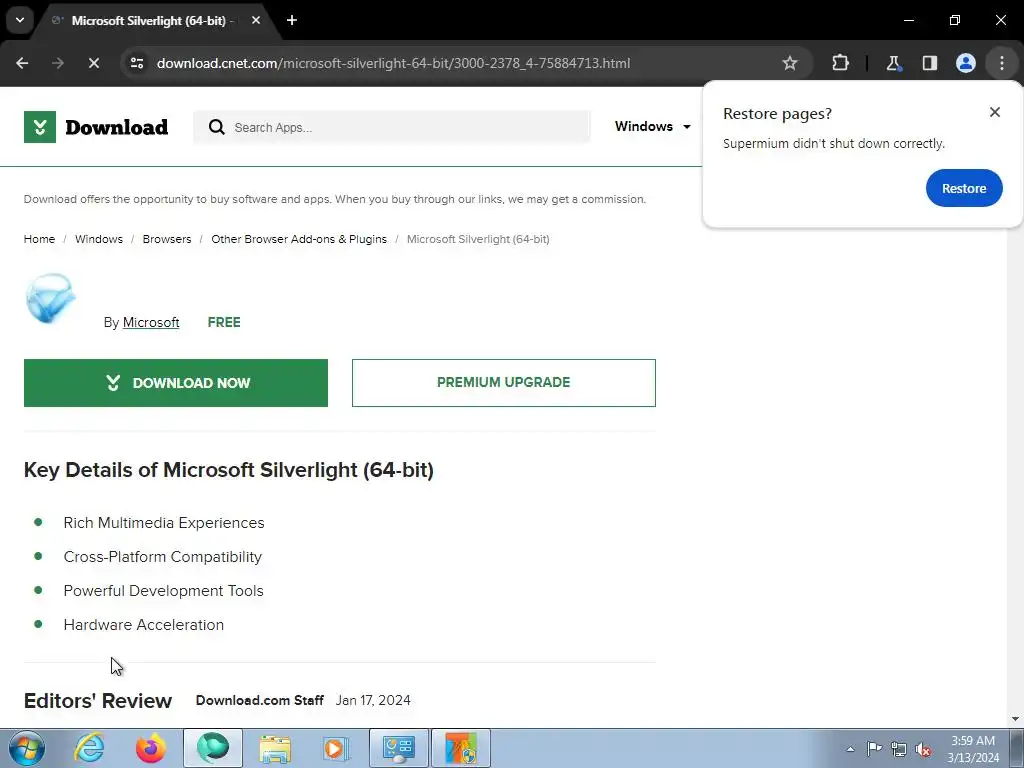Open the tab search dropdown arrow
This screenshot has width=1024, height=768.
[x=20, y=20]
